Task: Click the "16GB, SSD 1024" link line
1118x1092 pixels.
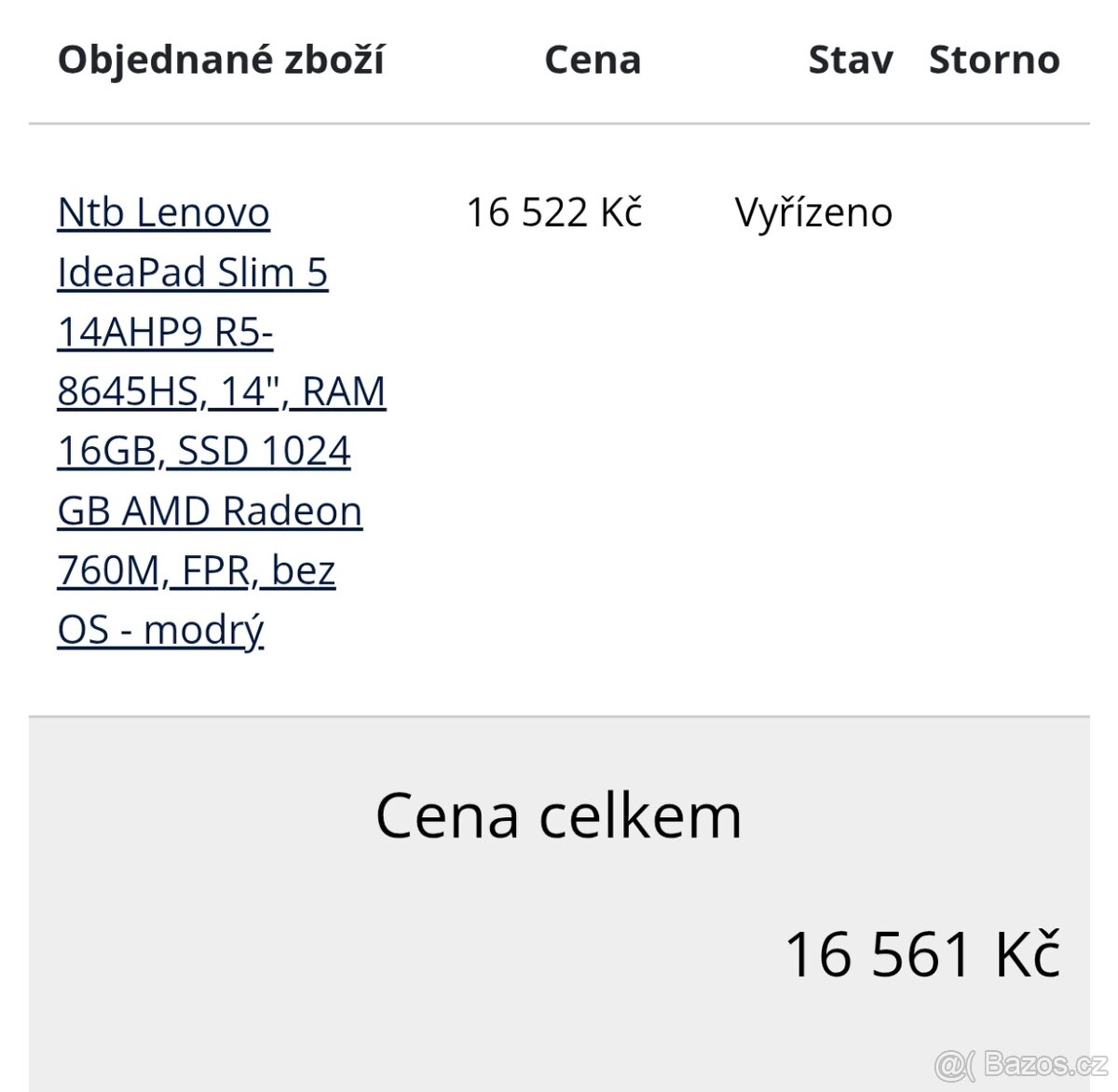Action: (203, 451)
